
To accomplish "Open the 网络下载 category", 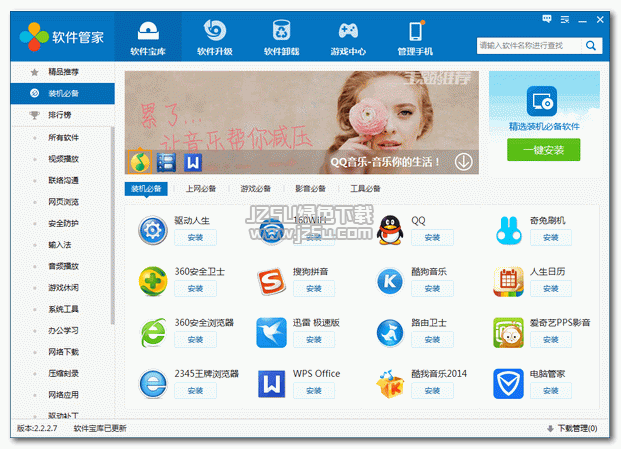I will coord(63,352).
